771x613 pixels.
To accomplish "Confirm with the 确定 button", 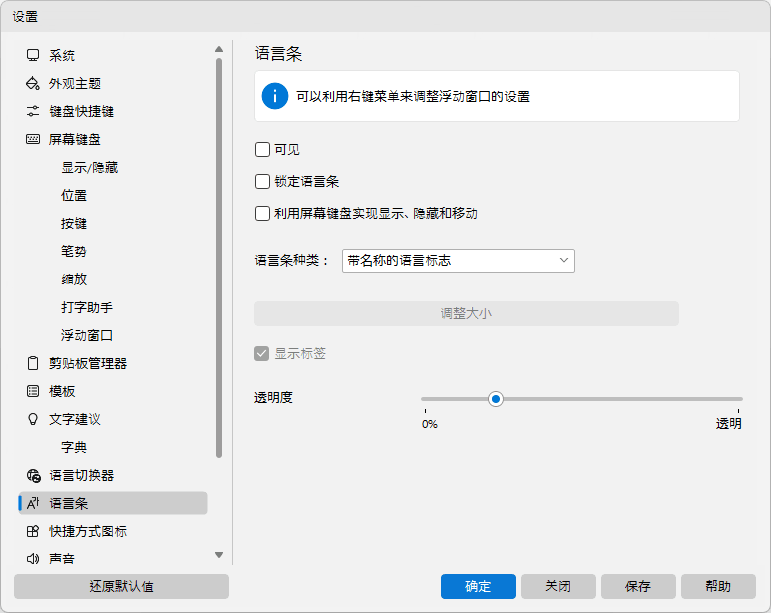I will click(478, 586).
